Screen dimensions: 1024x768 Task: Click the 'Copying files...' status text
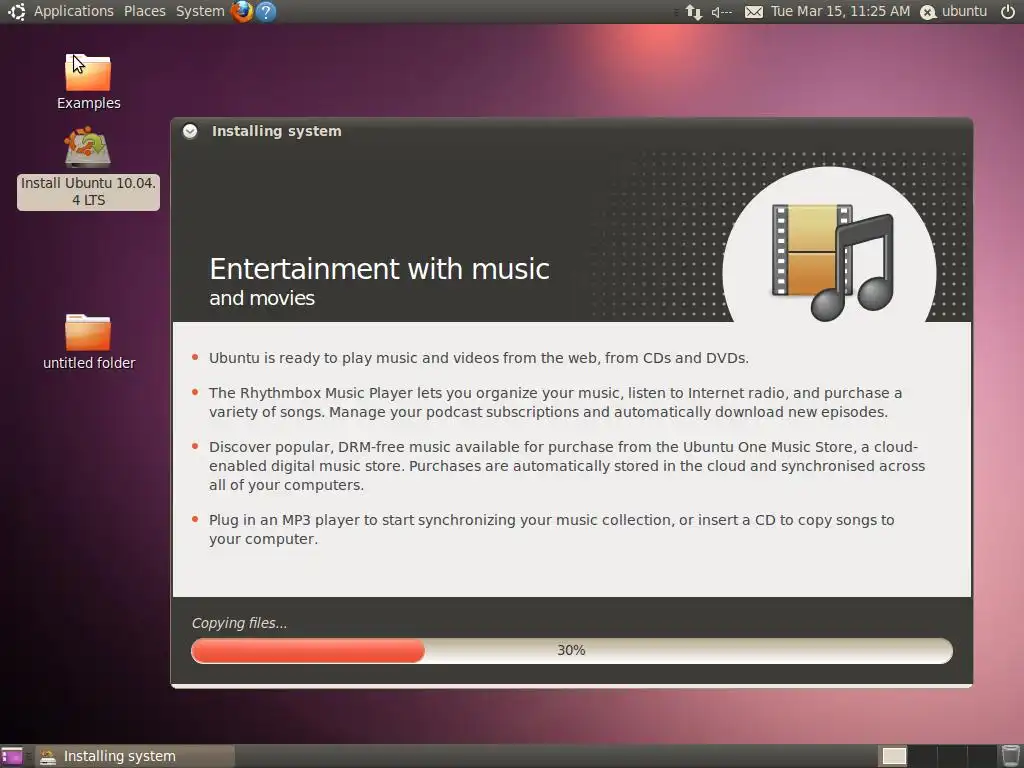click(239, 623)
